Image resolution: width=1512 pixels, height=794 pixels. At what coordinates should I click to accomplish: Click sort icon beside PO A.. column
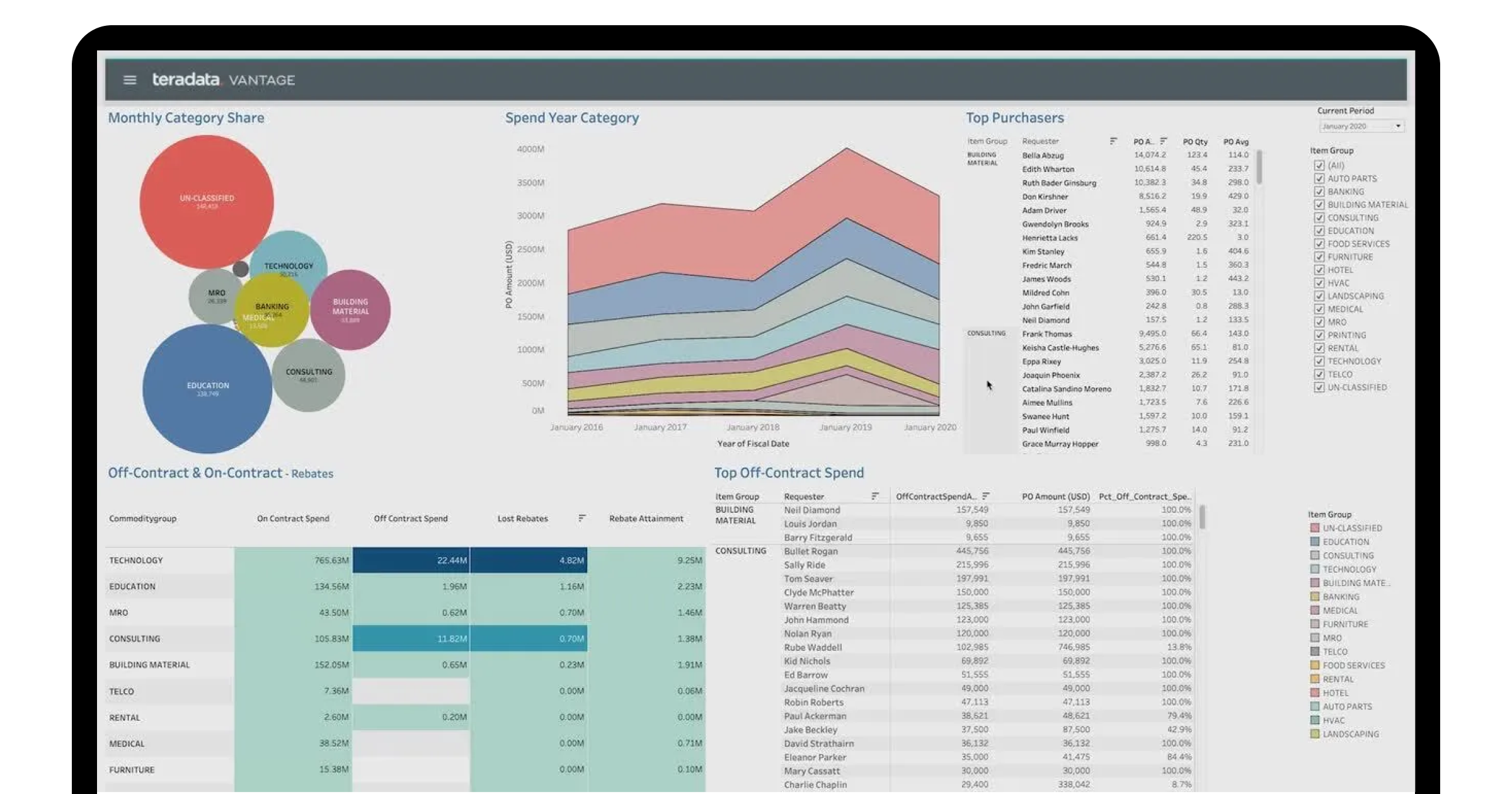[x=1163, y=141]
